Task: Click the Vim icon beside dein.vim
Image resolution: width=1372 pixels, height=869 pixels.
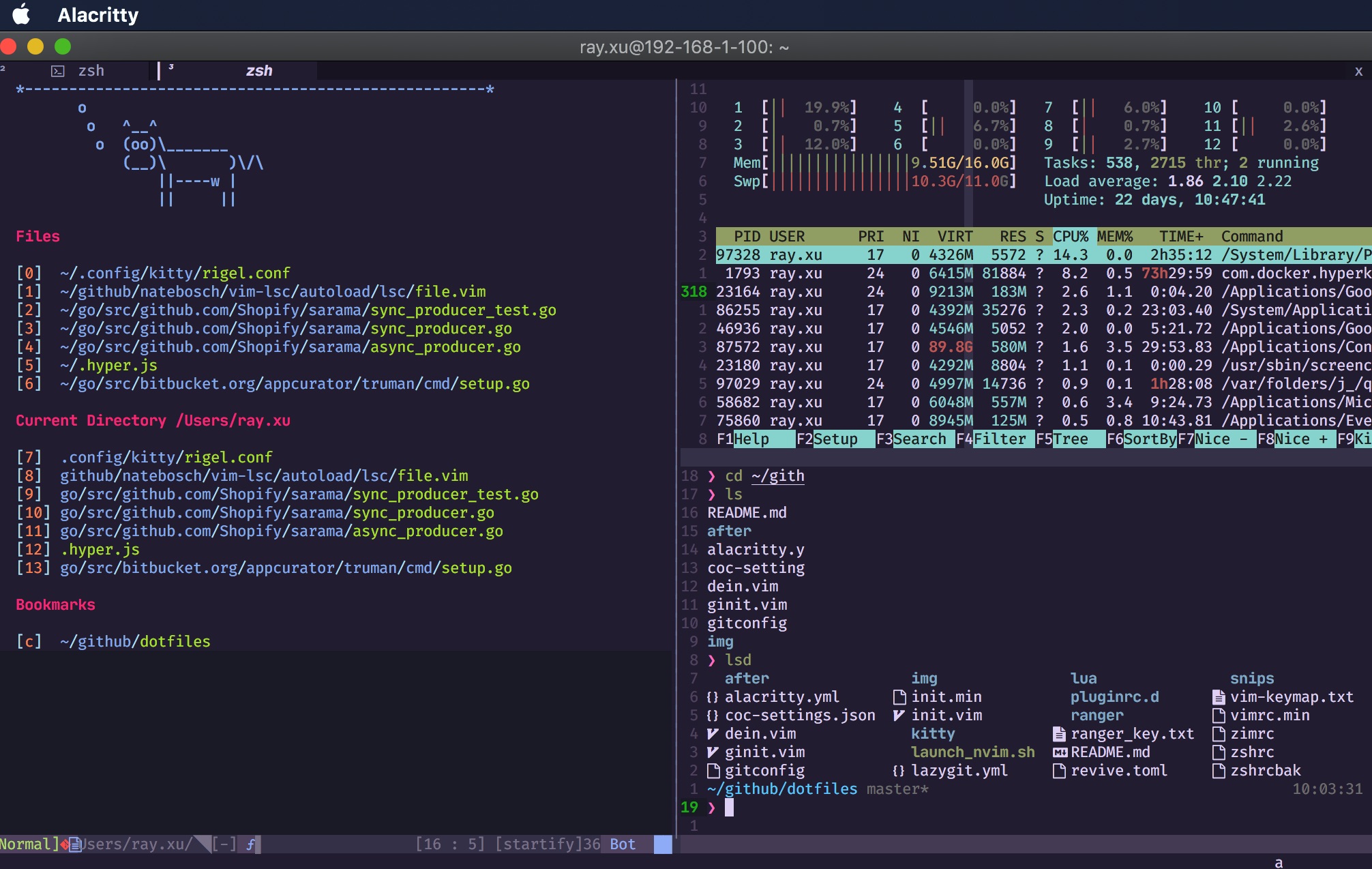Action: pos(713,734)
